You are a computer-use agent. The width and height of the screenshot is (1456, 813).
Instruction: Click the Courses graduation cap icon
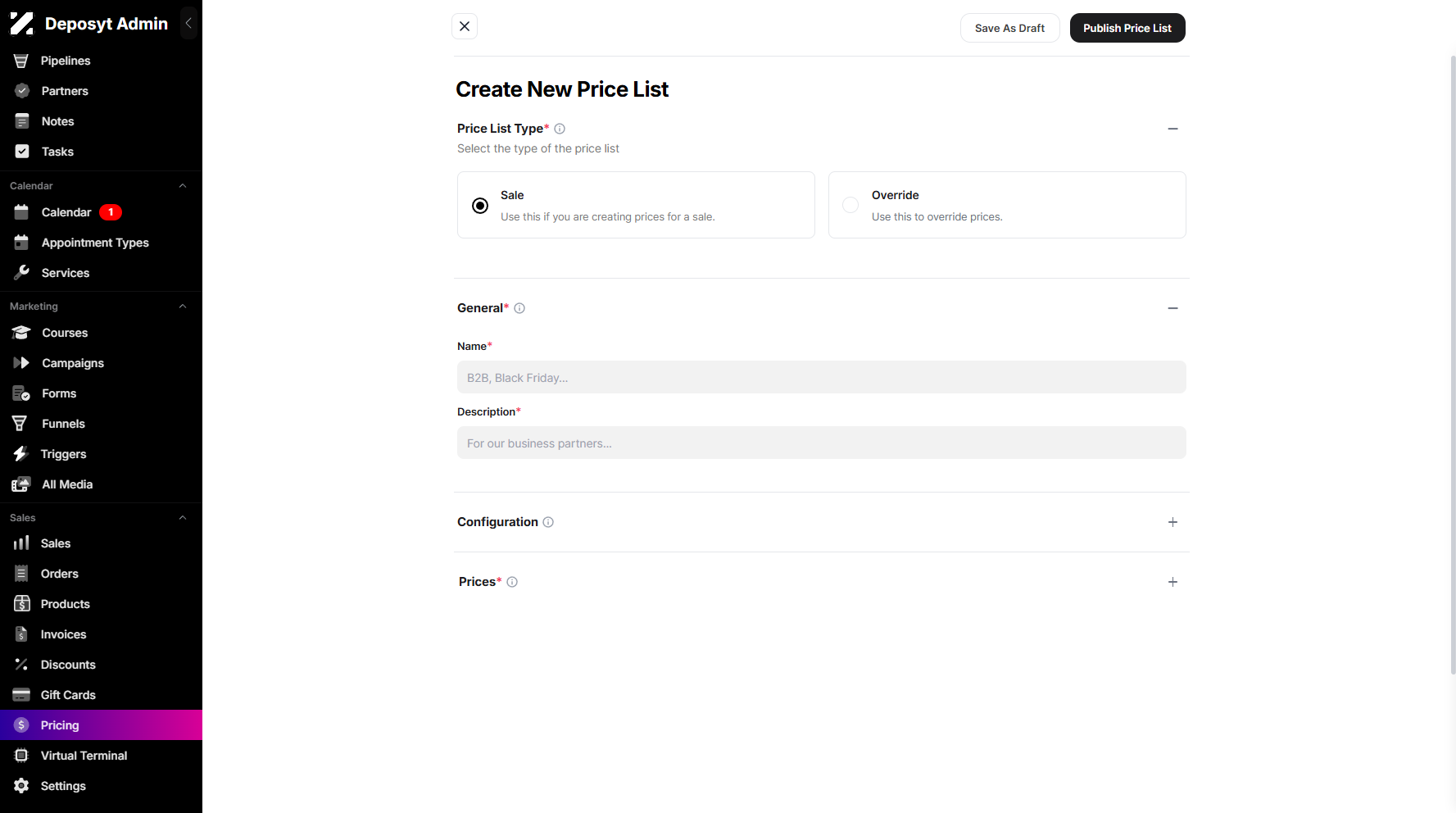21,333
